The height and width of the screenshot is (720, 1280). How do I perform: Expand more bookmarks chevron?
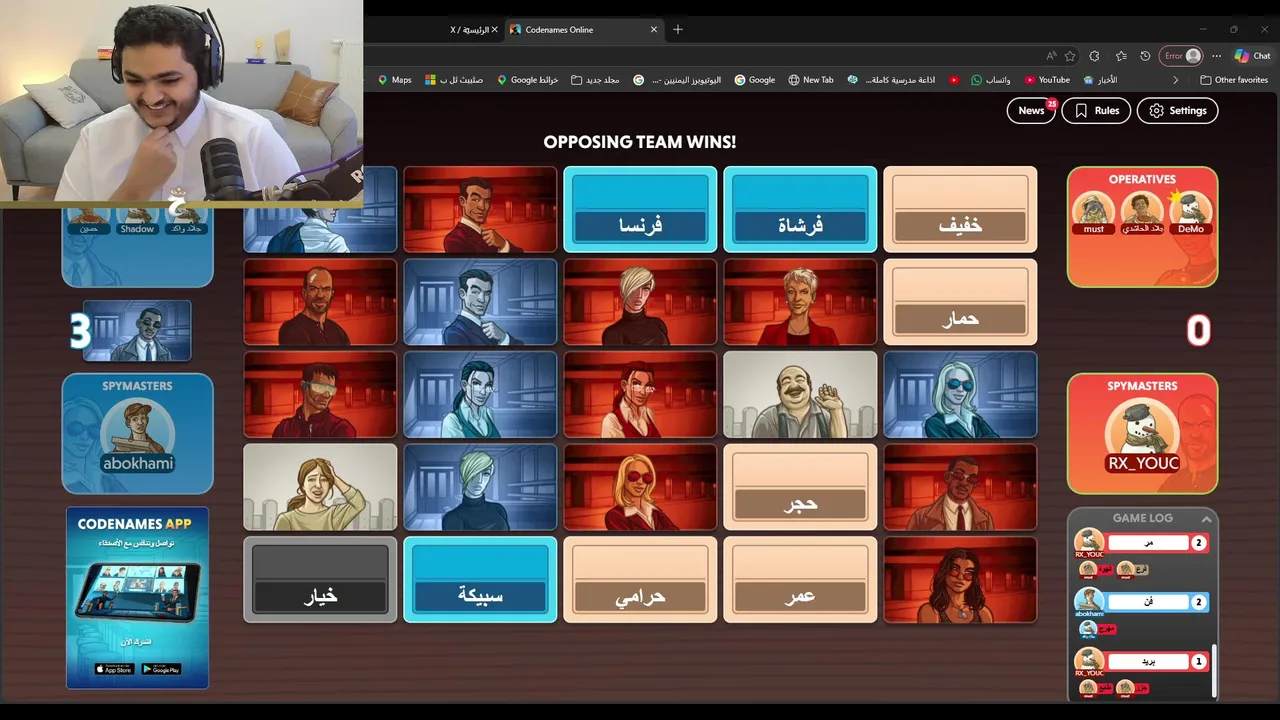[1175, 80]
